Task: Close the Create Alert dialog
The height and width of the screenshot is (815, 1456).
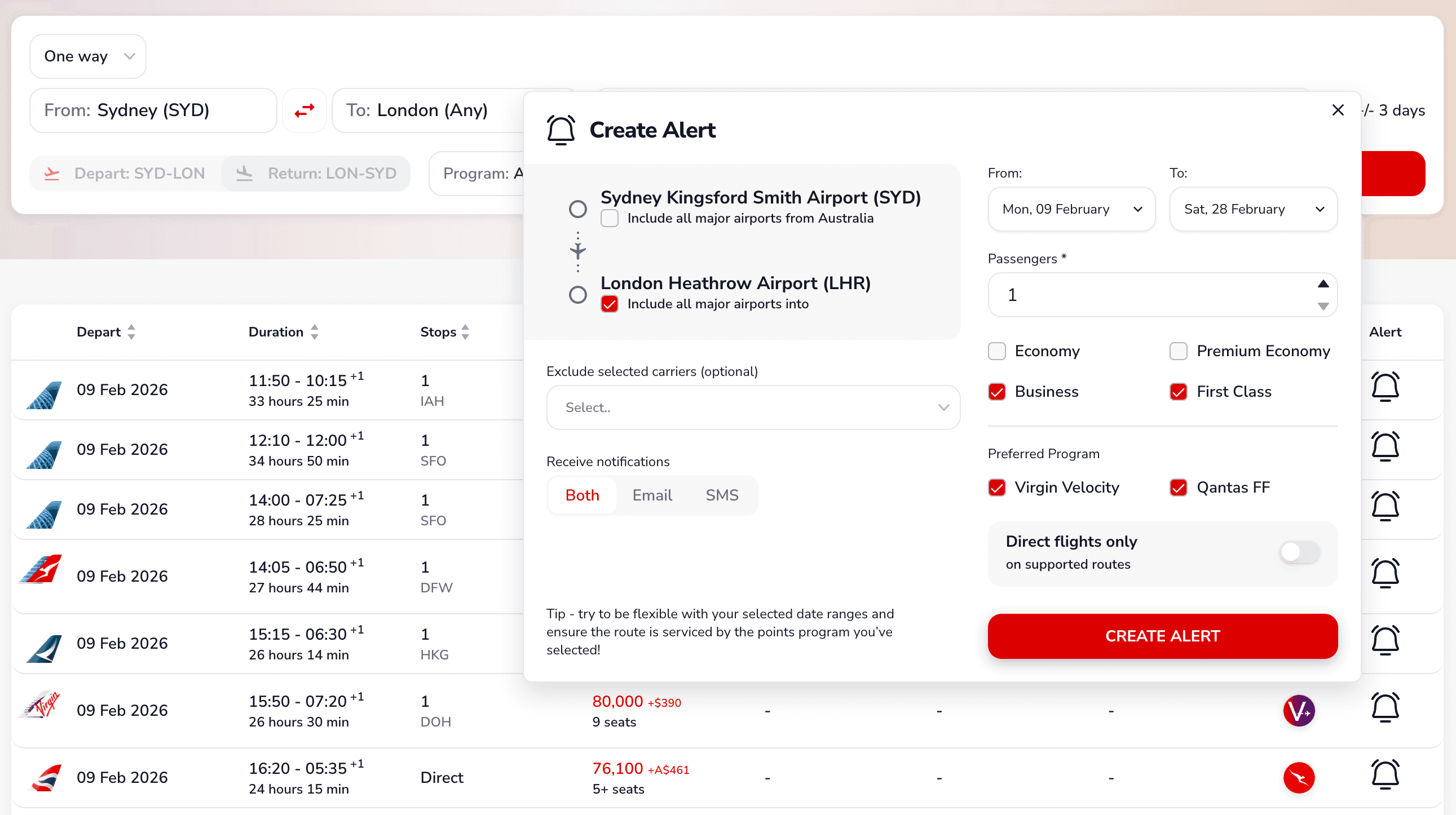Action: [x=1338, y=110]
